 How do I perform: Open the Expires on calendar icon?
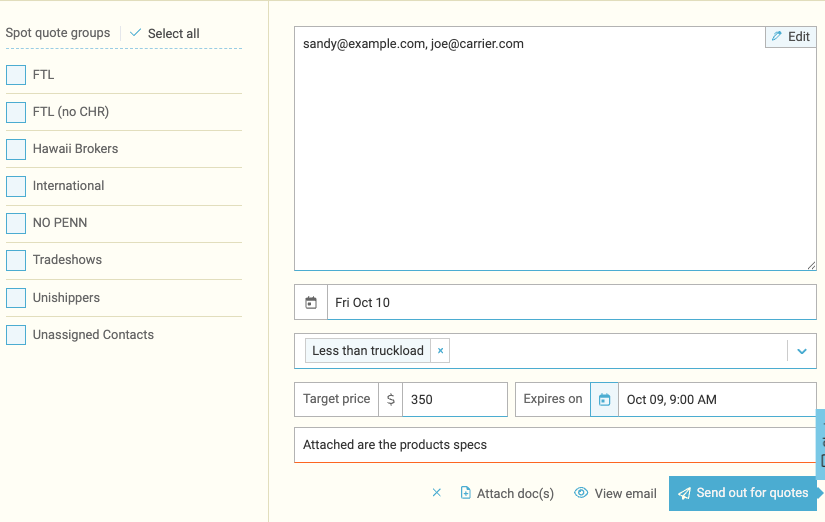pos(605,399)
